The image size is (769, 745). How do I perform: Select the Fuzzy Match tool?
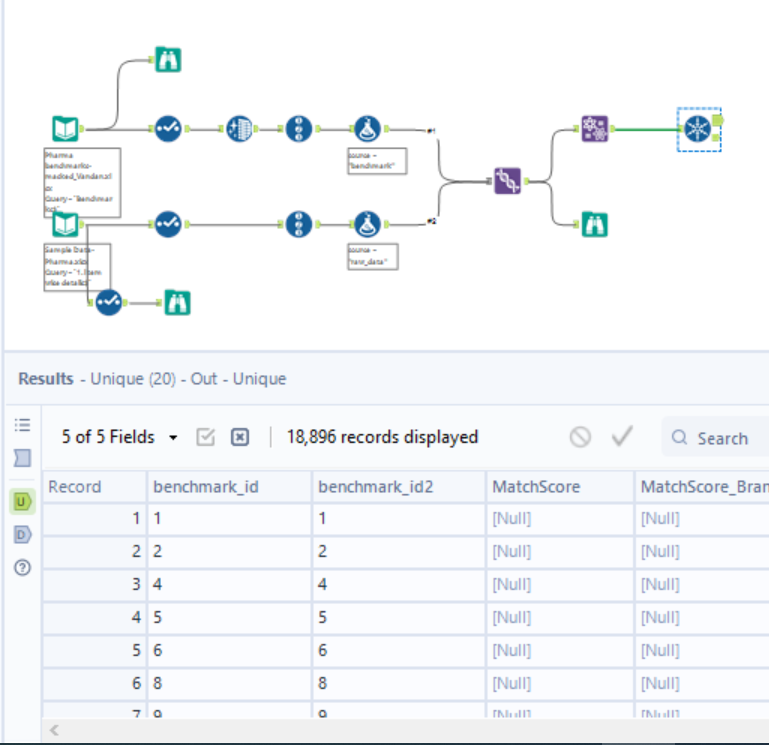(x=508, y=181)
